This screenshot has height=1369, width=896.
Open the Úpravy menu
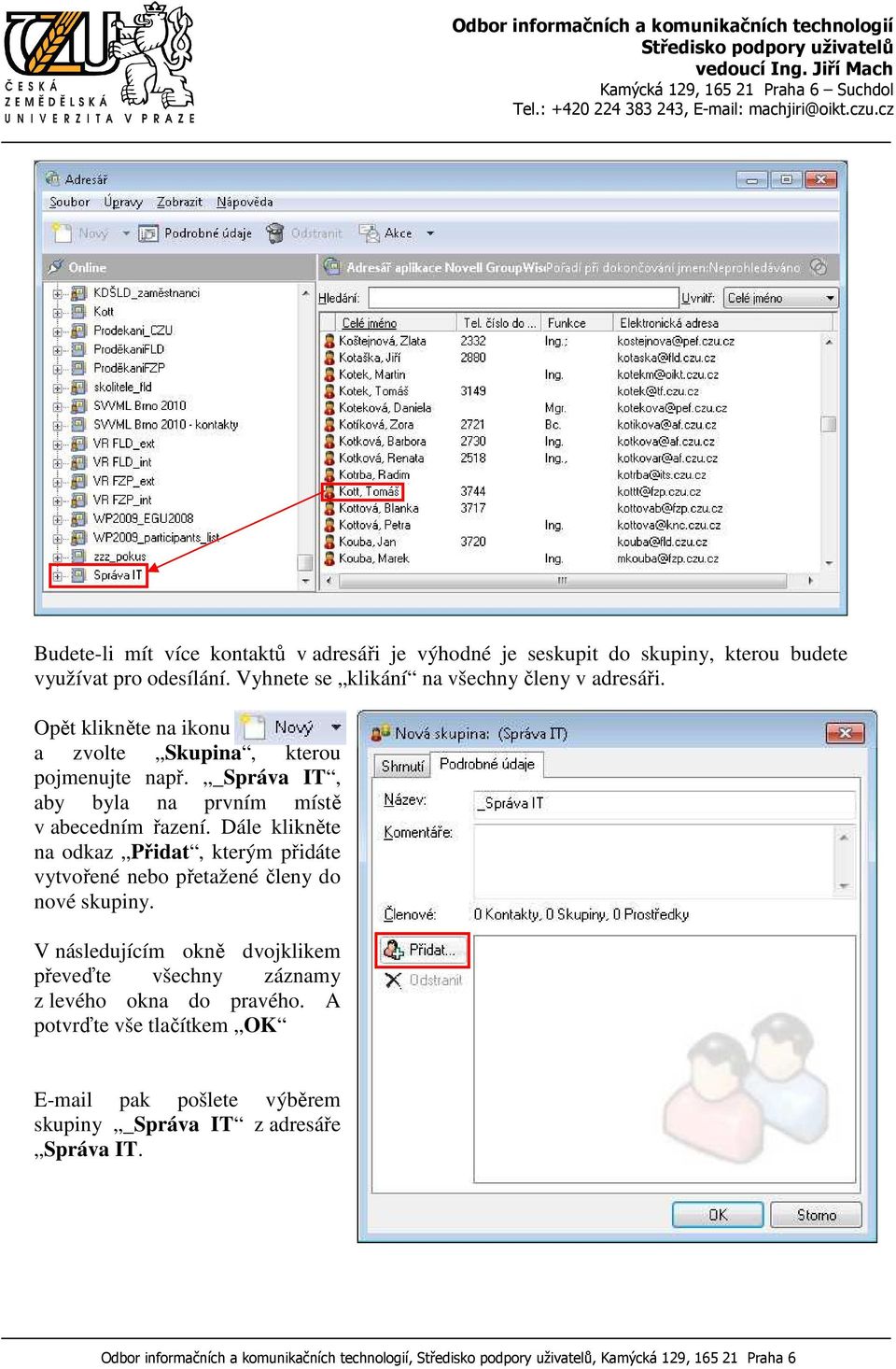tap(123, 202)
